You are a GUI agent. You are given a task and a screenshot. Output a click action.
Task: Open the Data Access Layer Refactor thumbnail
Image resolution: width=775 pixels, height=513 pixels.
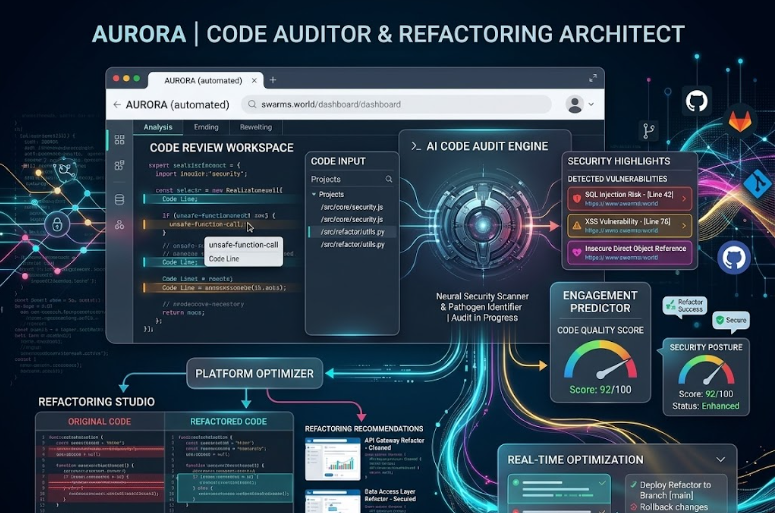click(333, 501)
